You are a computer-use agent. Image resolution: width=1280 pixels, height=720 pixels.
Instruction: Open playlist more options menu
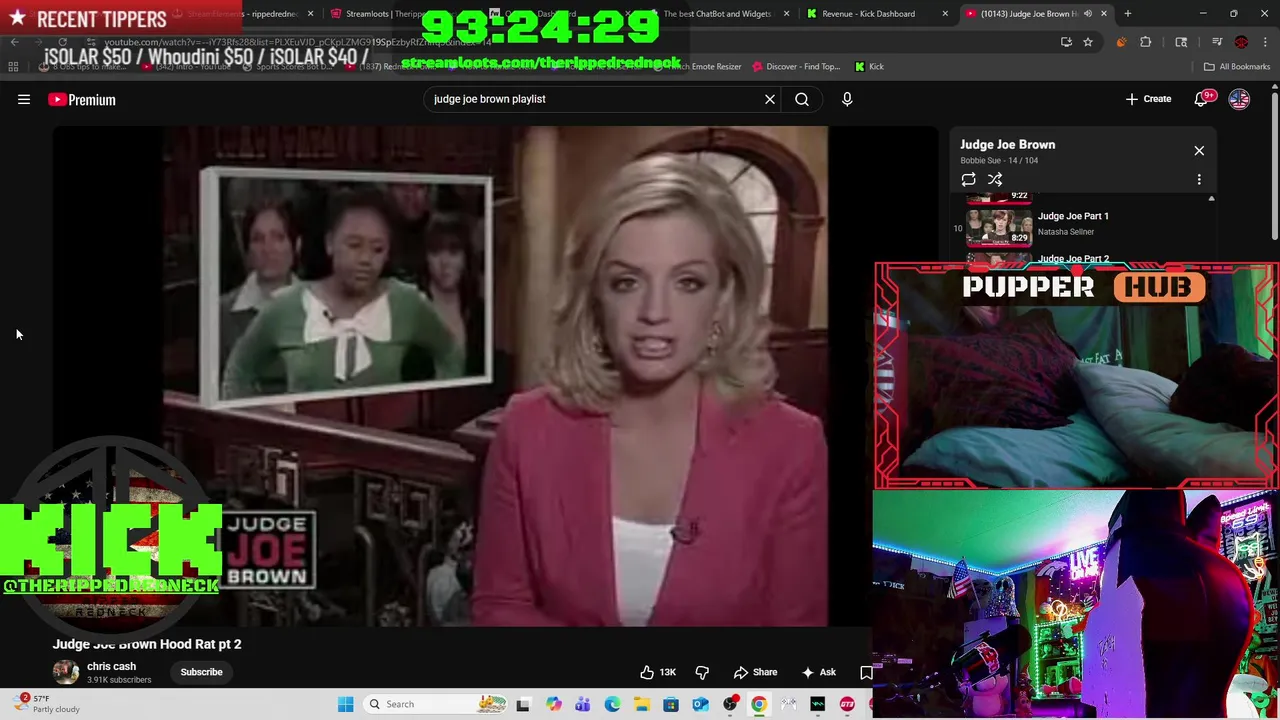click(1199, 179)
